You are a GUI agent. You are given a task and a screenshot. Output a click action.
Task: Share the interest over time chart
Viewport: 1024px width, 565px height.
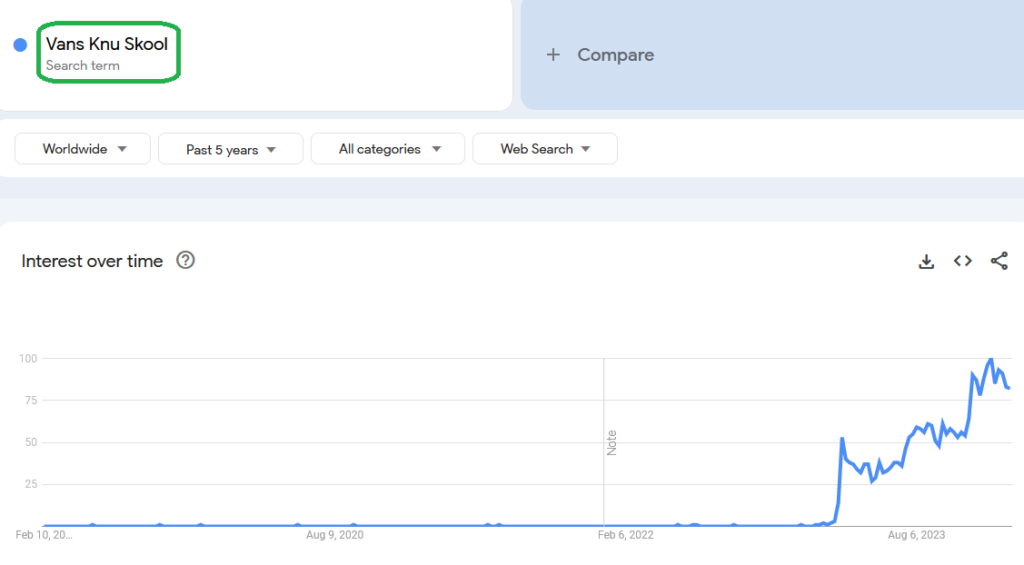(x=999, y=261)
